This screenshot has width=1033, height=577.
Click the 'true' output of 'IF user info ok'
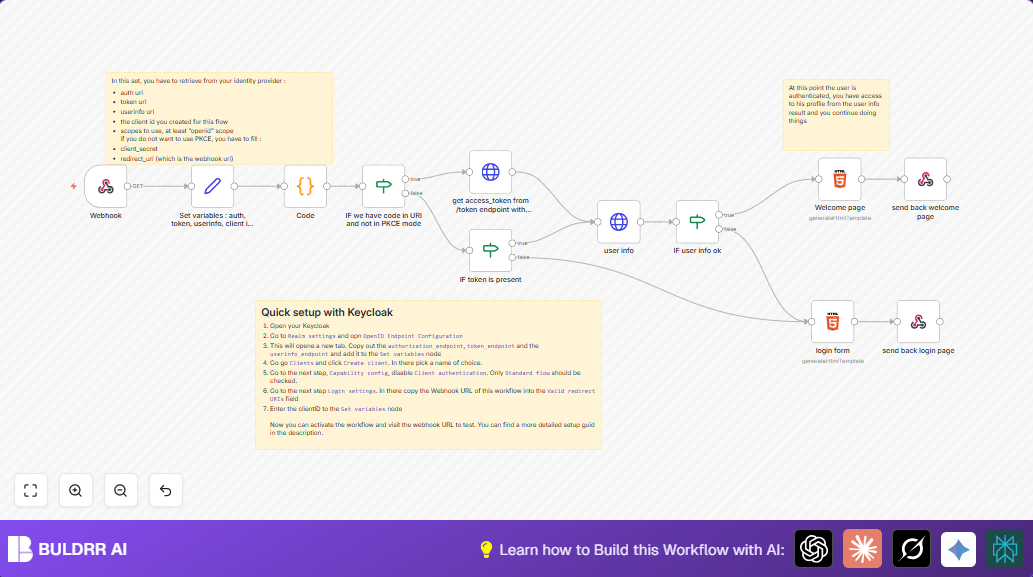click(x=719, y=215)
